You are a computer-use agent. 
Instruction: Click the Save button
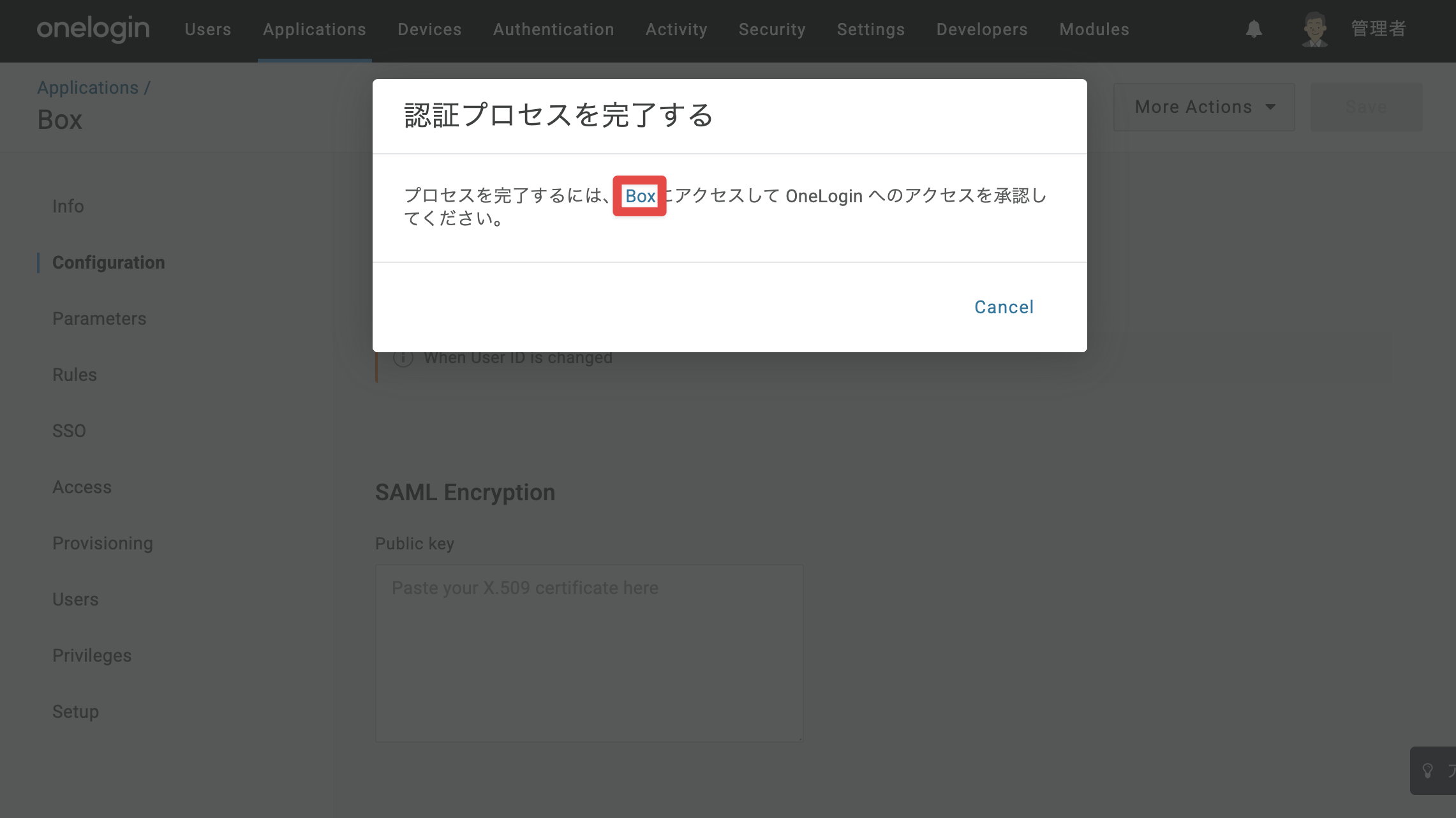tap(1366, 107)
